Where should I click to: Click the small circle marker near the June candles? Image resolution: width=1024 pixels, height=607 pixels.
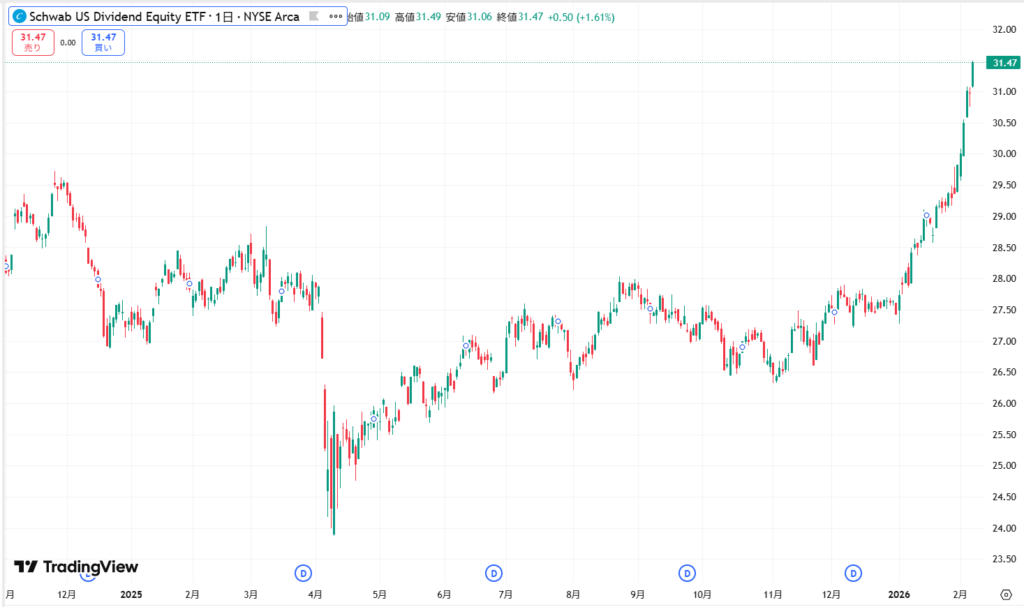pos(466,346)
